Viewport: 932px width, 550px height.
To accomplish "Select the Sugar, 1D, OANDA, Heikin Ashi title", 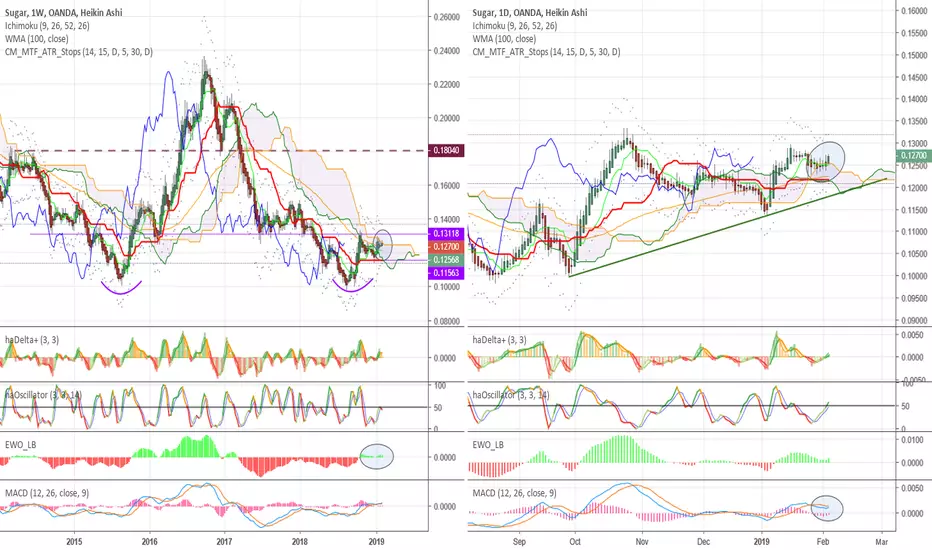I will point(530,12).
